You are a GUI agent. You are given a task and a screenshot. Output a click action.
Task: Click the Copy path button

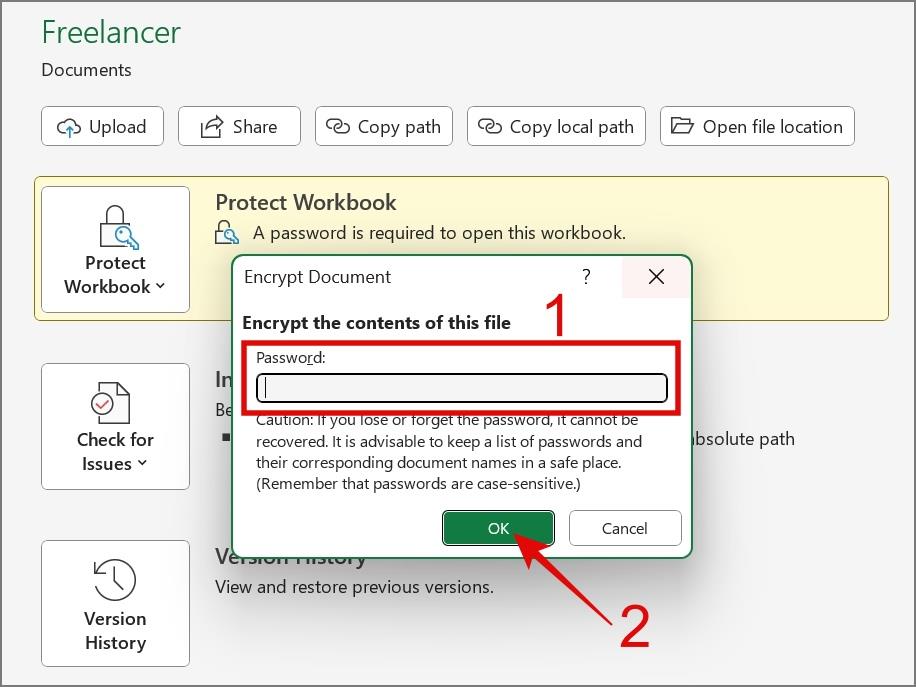tap(384, 126)
